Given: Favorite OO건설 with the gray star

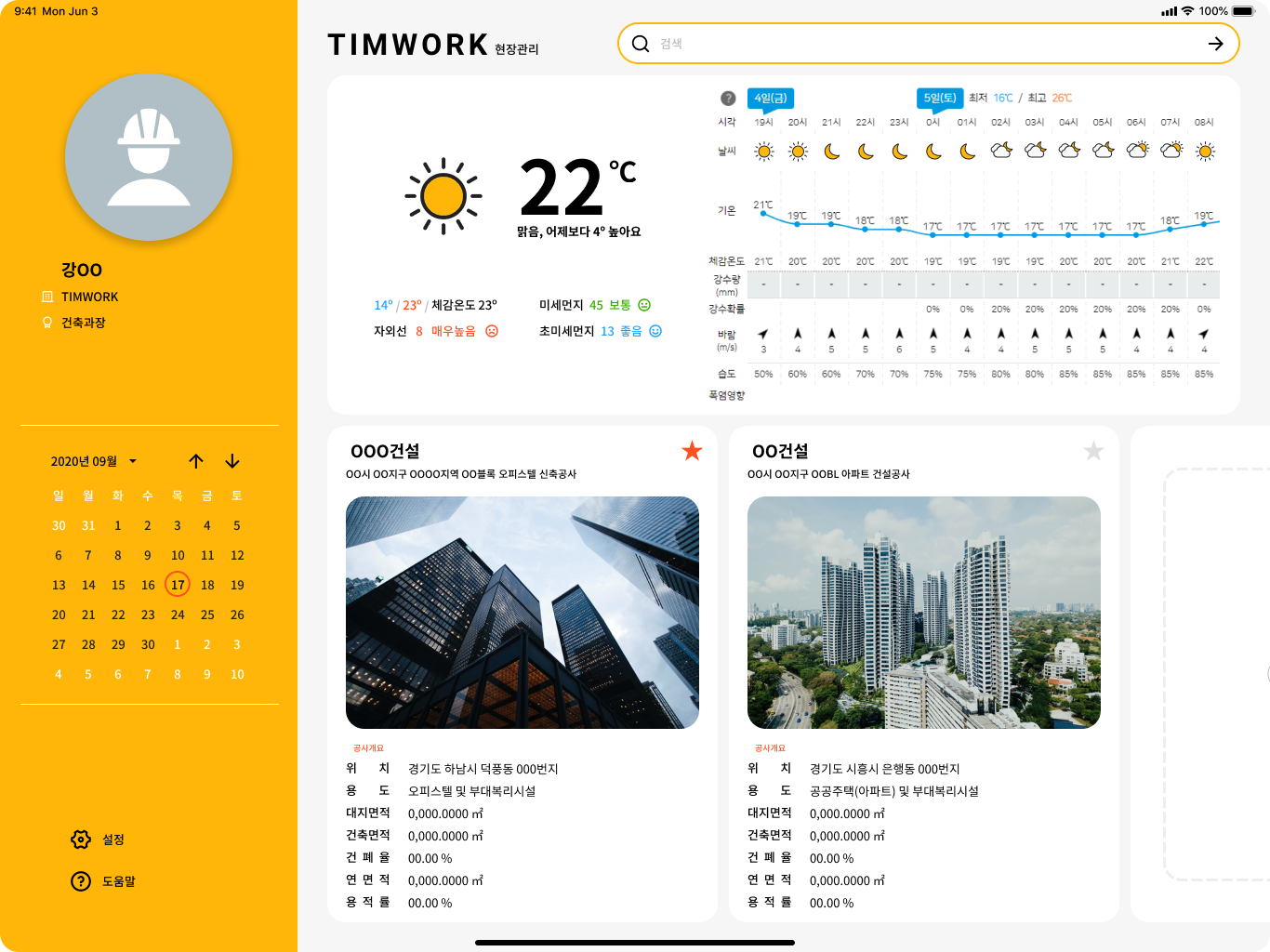Looking at the screenshot, I should 1093,451.
